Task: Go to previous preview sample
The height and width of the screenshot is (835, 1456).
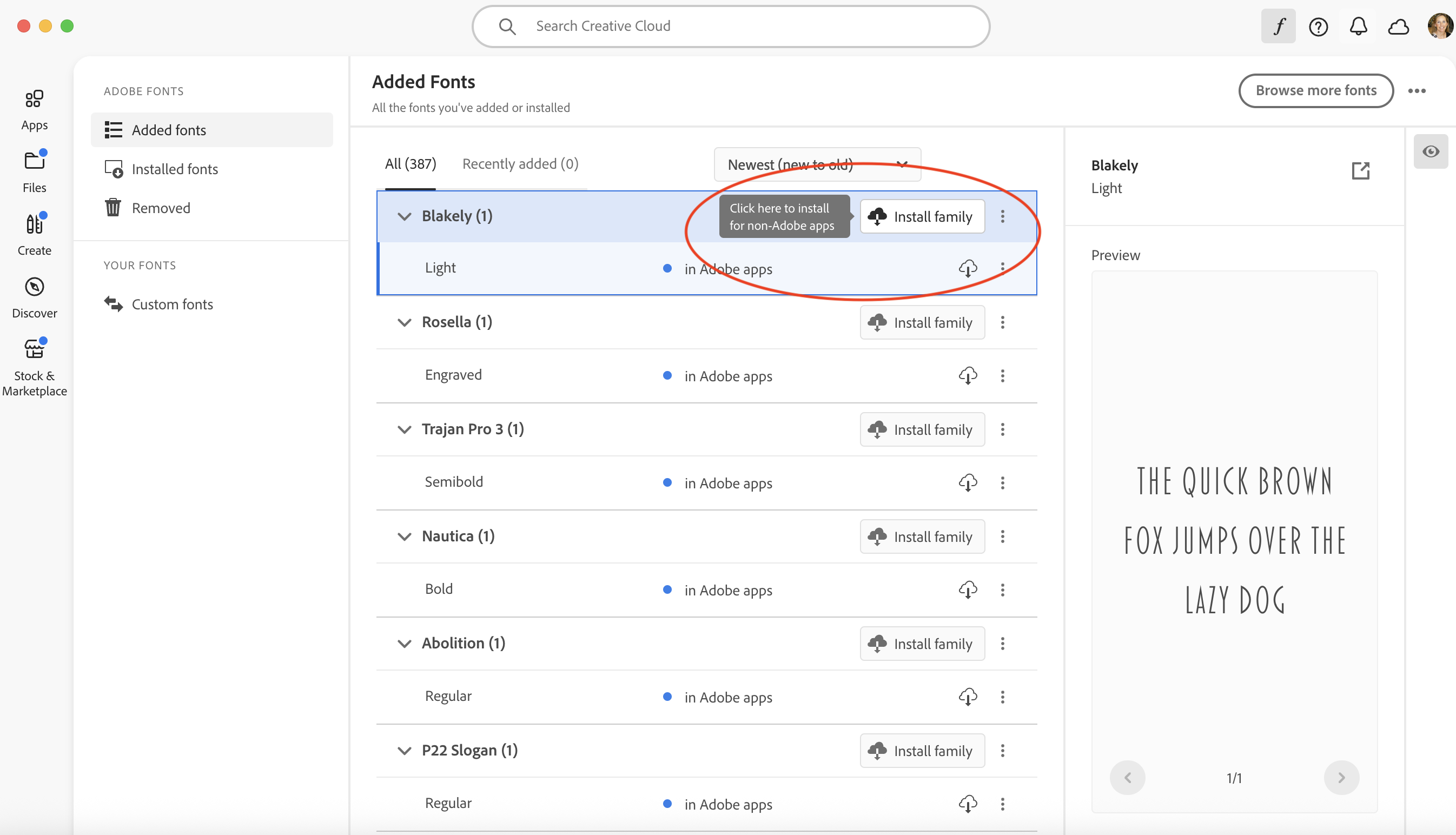Action: pyautogui.click(x=1127, y=778)
